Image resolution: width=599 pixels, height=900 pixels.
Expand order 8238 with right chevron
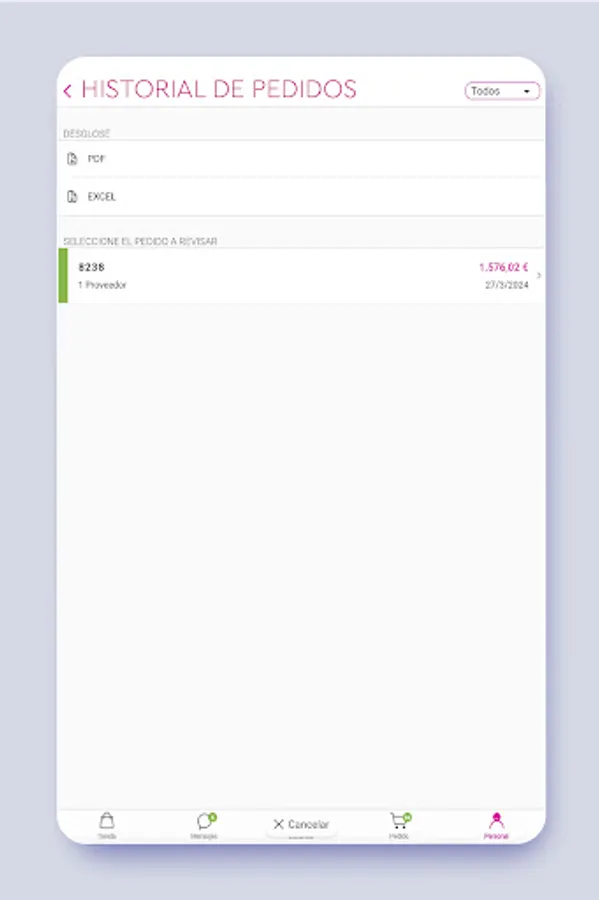pos(539,276)
